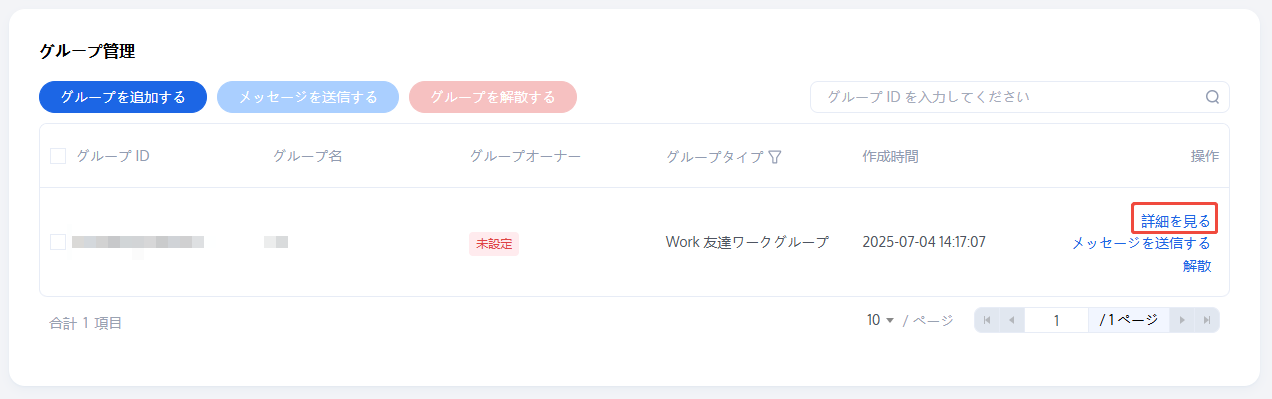Viewport: 1272px width, 399px height.
Task: Click the グループを追加する button
Action: coord(123,97)
